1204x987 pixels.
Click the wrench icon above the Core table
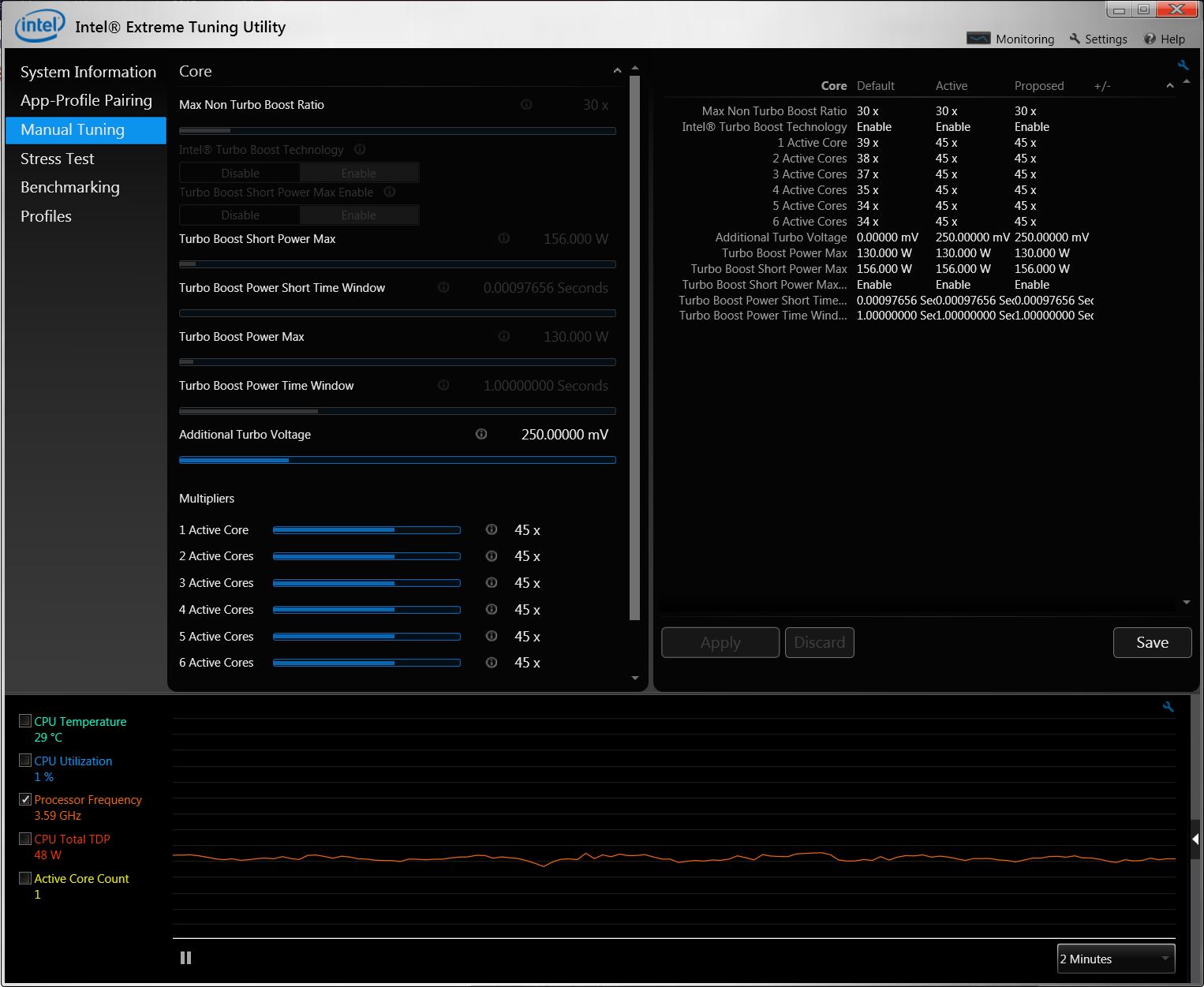(1183, 65)
